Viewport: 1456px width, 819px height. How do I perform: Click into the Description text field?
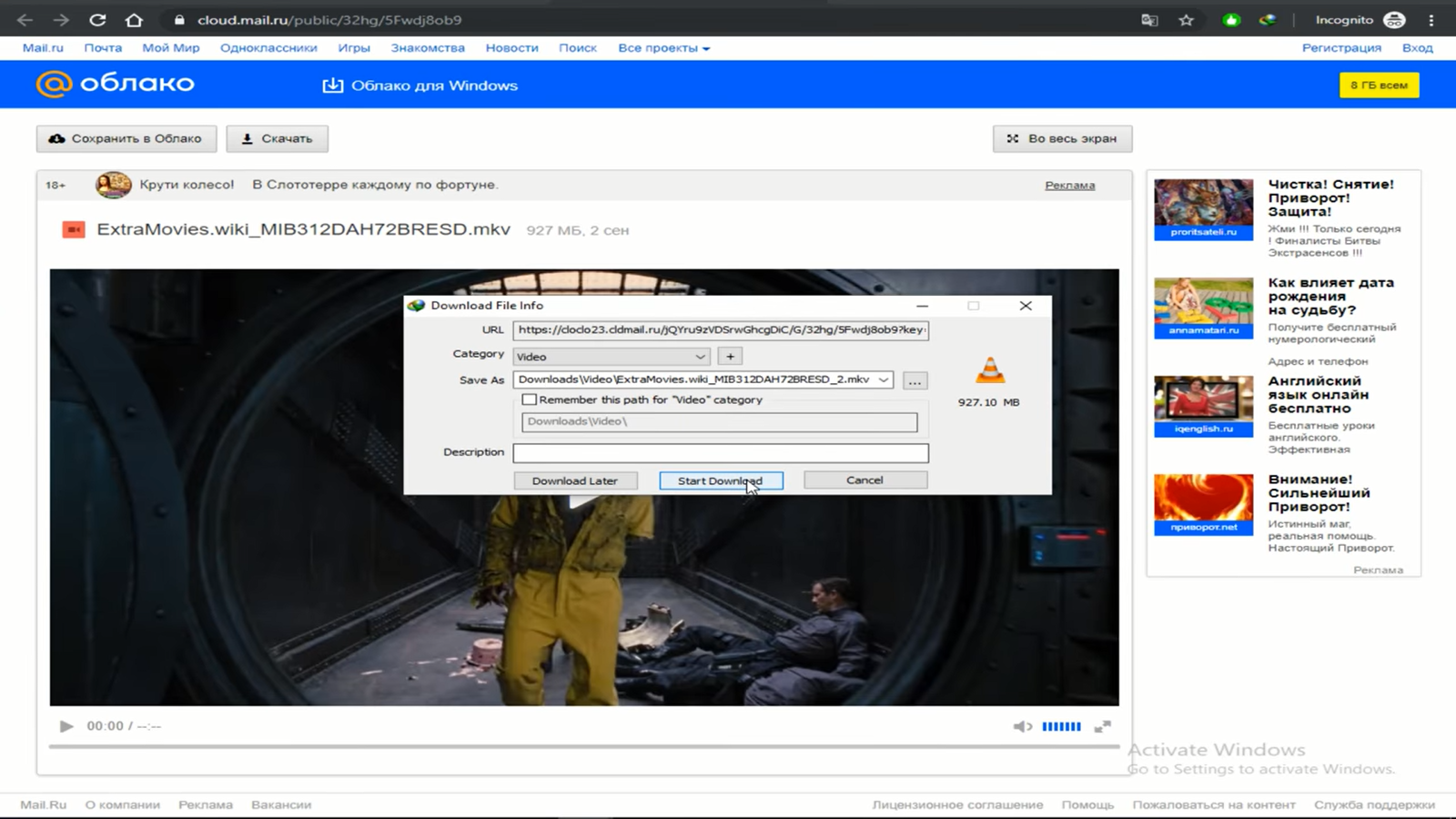(720, 452)
